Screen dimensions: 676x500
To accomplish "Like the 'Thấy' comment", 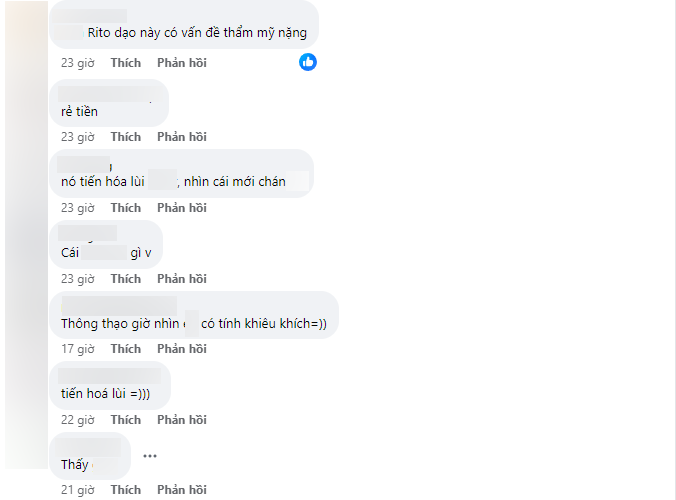I will [125, 490].
